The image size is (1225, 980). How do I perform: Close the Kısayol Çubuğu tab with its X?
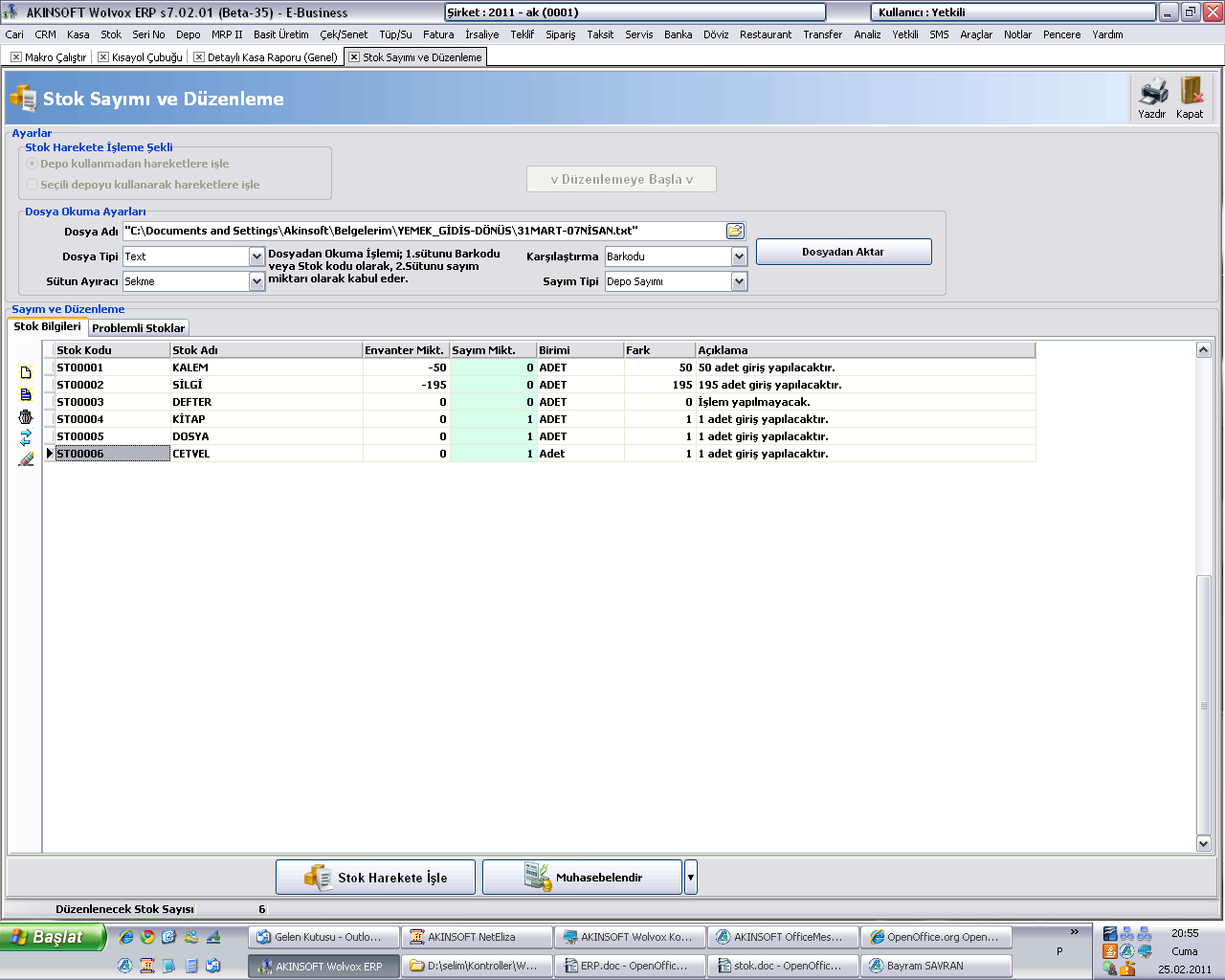pyautogui.click(x=103, y=57)
